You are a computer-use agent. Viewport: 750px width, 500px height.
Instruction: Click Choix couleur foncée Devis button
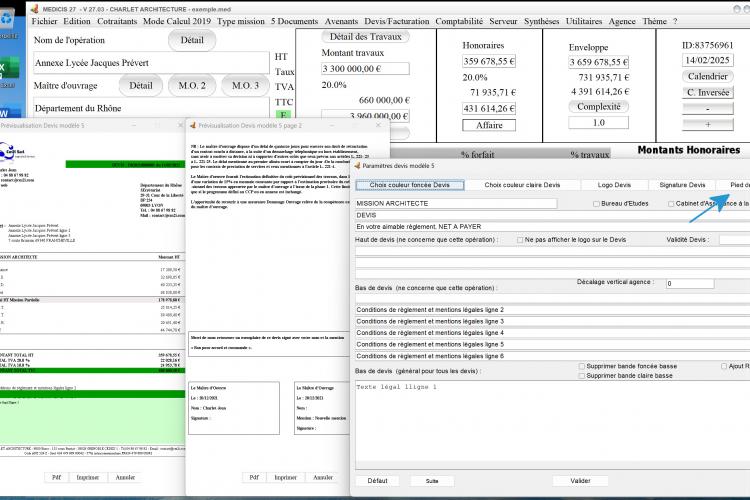409,185
